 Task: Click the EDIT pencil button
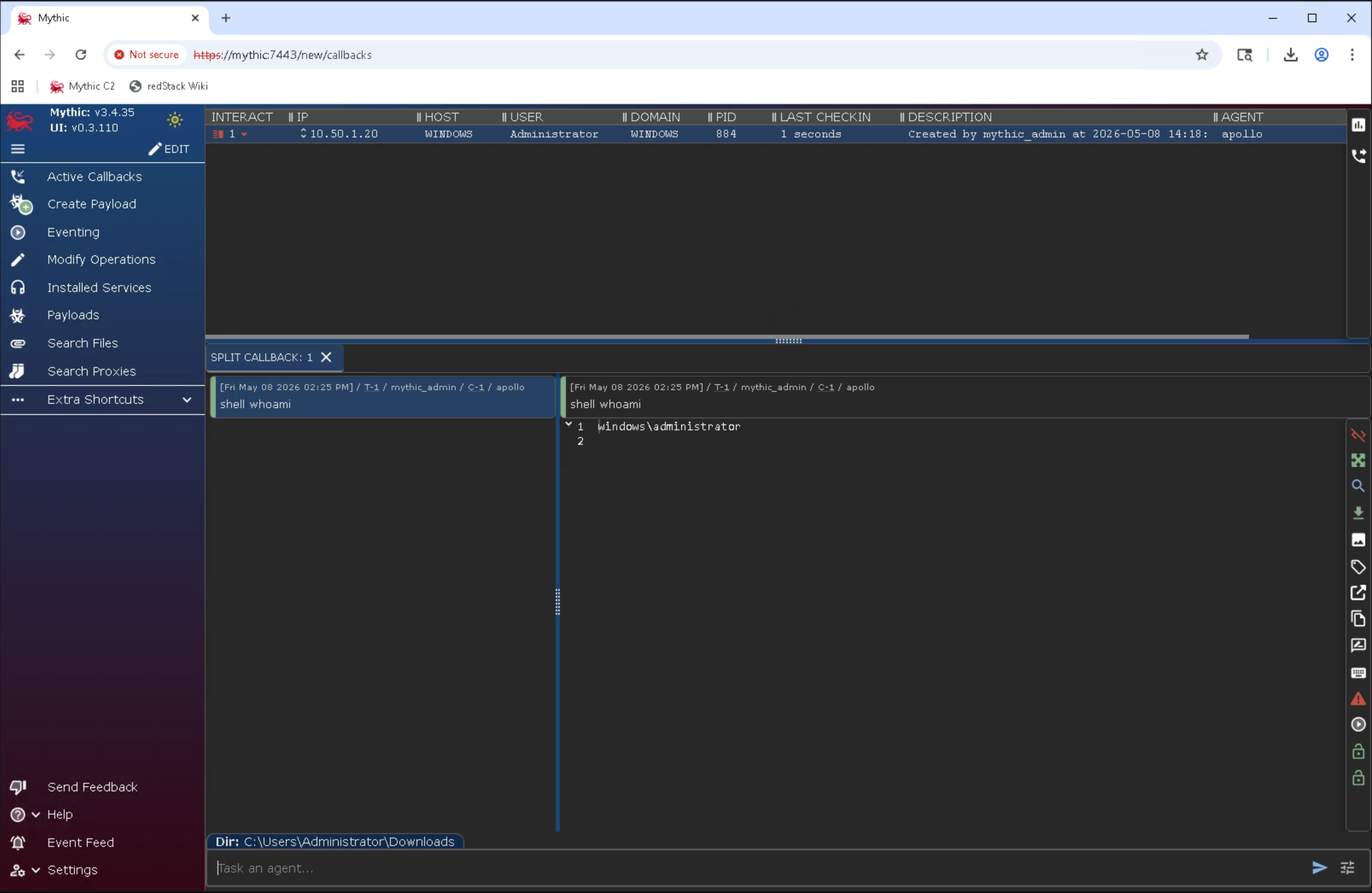pyautogui.click(x=169, y=149)
